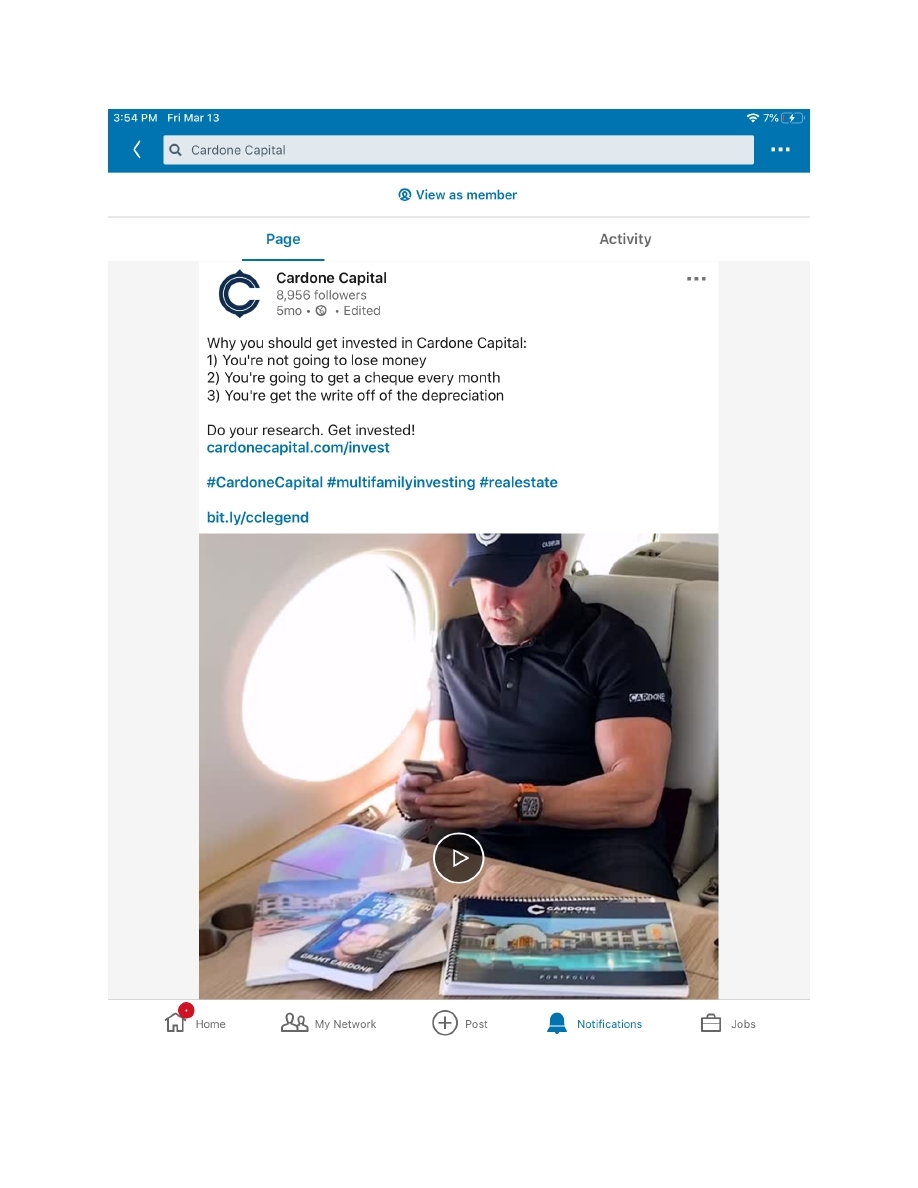Select the Page tab
The height and width of the screenshot is (1188, 918).
pyautogui.click(x=283, y=239)
